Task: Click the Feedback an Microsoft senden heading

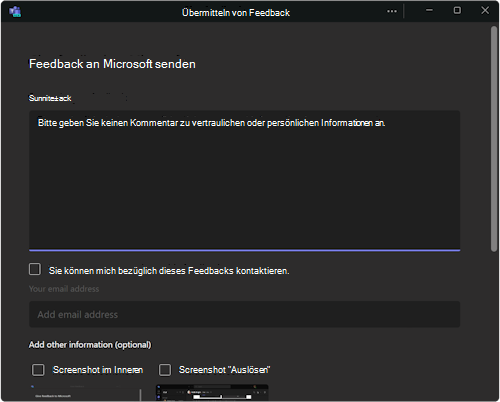Action: point(112,64)
